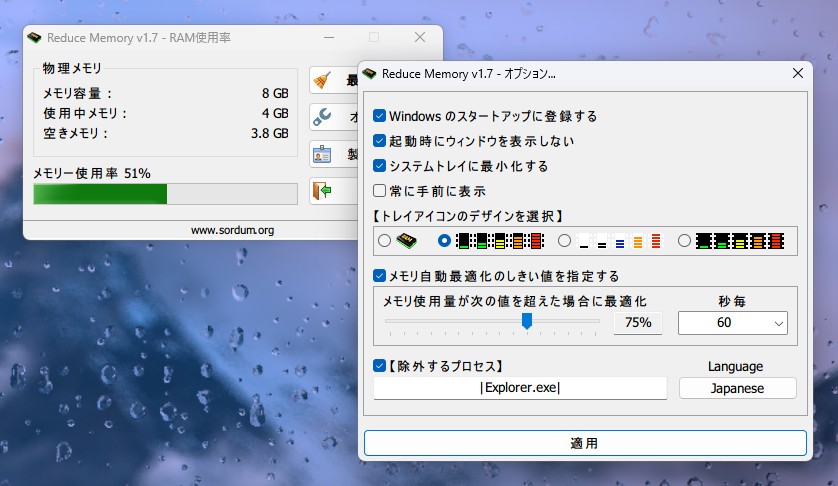Click the exit door button icon
The height and width of the screenshot is (486, 838).
[322, 190]
